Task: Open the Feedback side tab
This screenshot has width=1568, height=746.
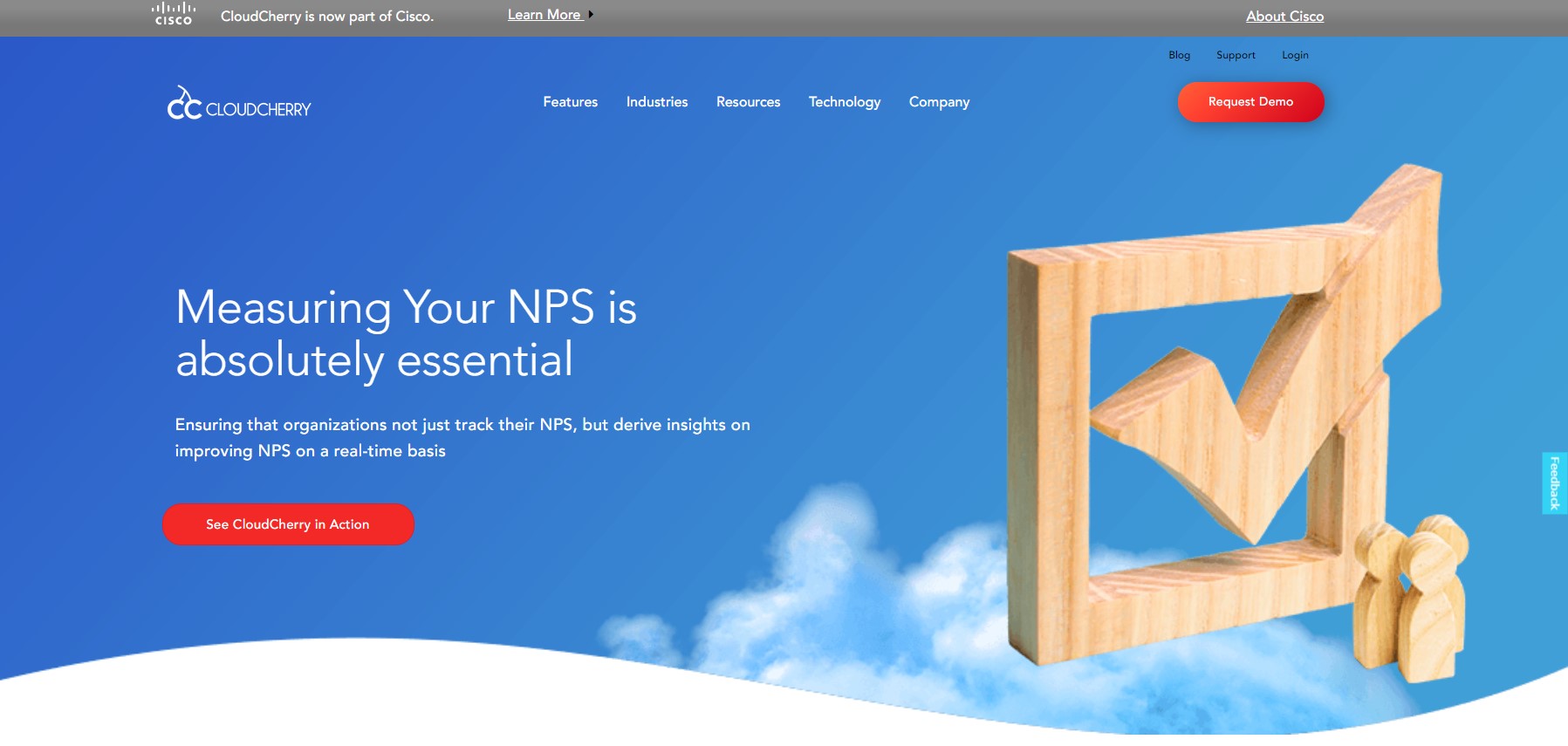Action: [x=1555, y=483]
